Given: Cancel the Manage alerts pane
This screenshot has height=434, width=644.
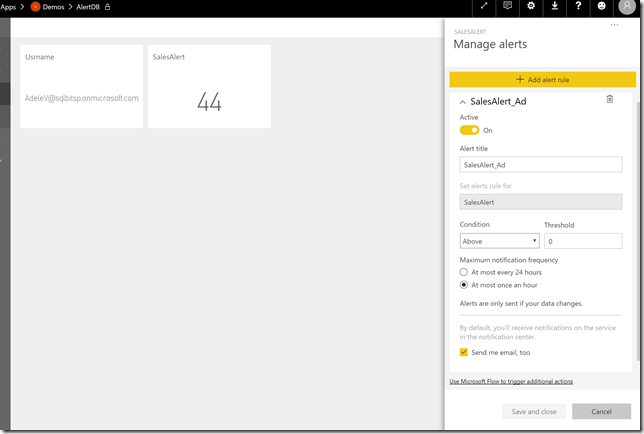Looking at the screenshot, I should [x=601, y=411].
